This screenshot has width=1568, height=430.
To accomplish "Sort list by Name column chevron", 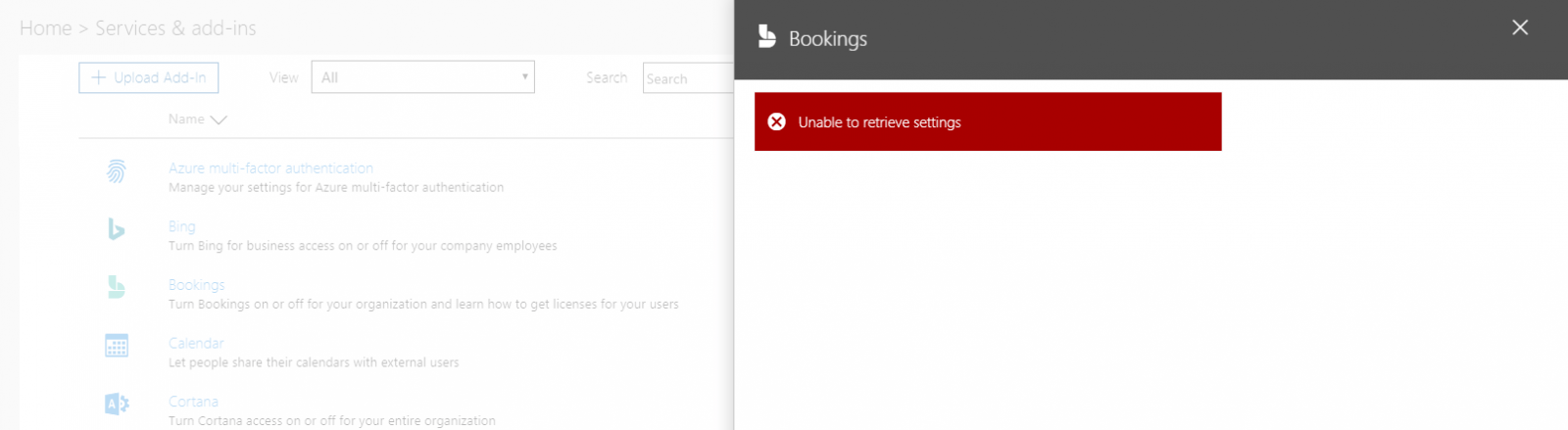I will [x=219, y=119].
